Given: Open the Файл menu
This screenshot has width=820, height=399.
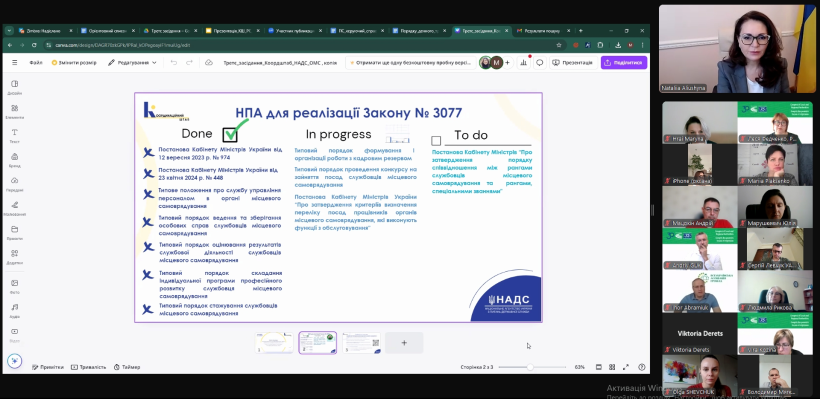Looking at the screenshot, I should coord(36,63).
